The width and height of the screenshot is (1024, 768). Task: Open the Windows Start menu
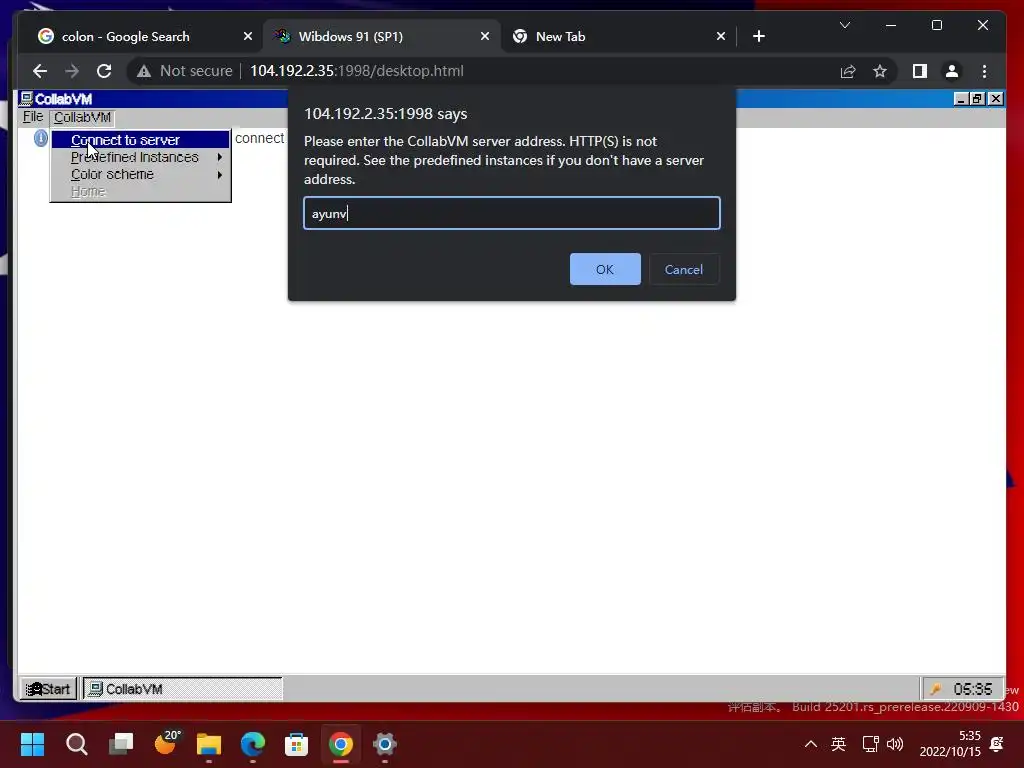[x=32, y=744]
